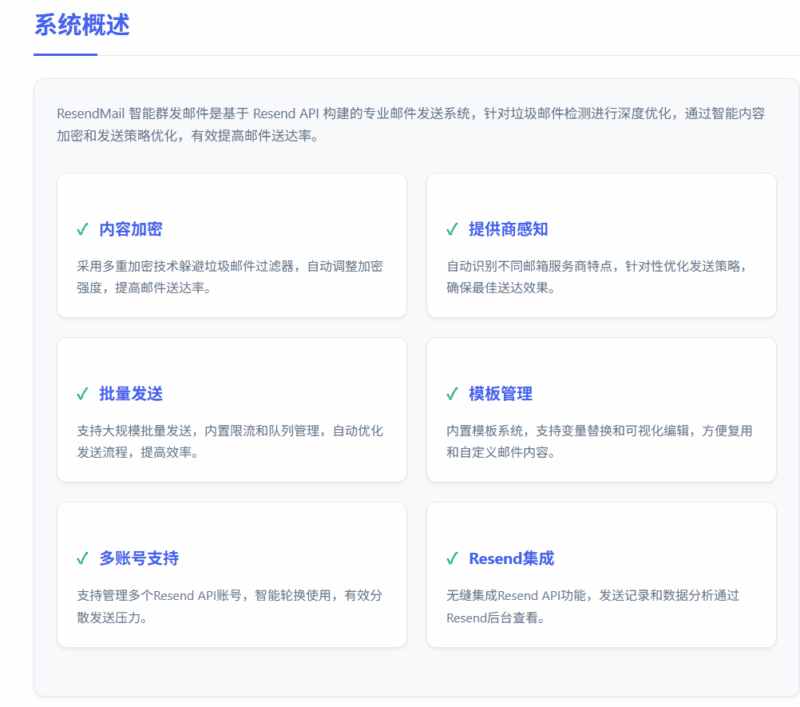Screen dimensions: 800x707
Task: Select the 内容加密 card title
Action: click(130, 229)
